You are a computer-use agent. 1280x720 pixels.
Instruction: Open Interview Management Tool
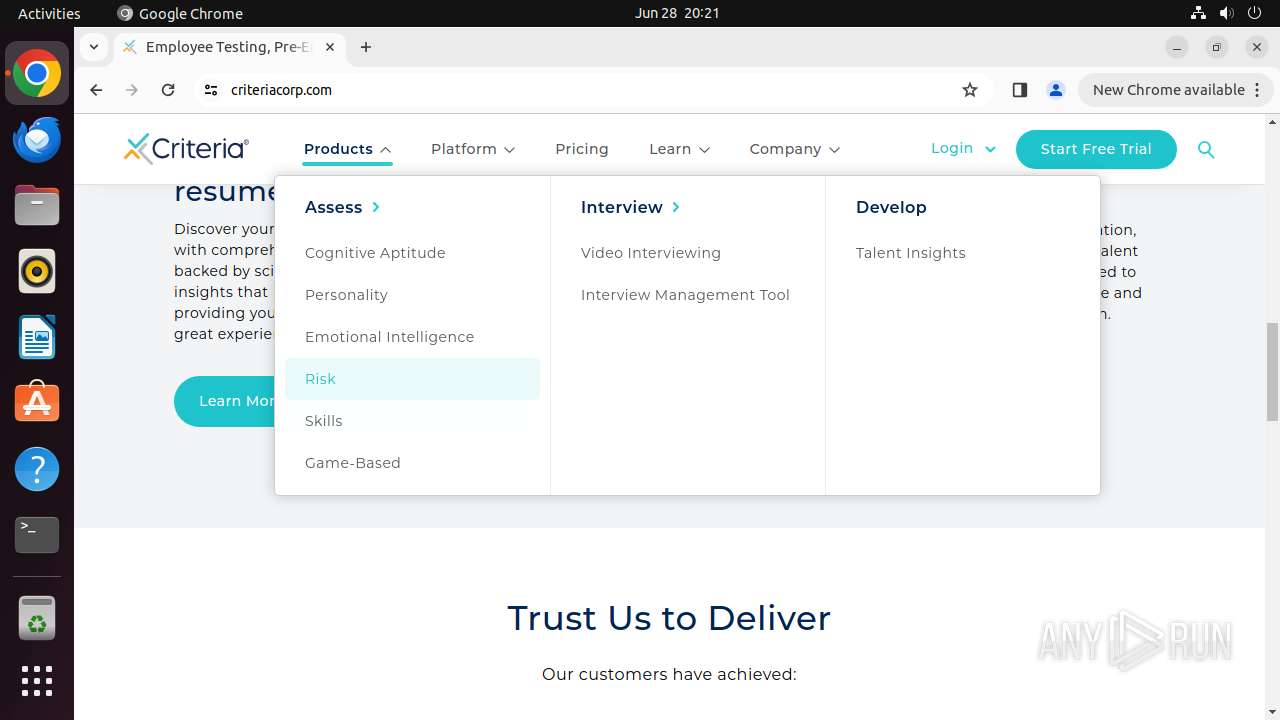(x=685, y=295)
